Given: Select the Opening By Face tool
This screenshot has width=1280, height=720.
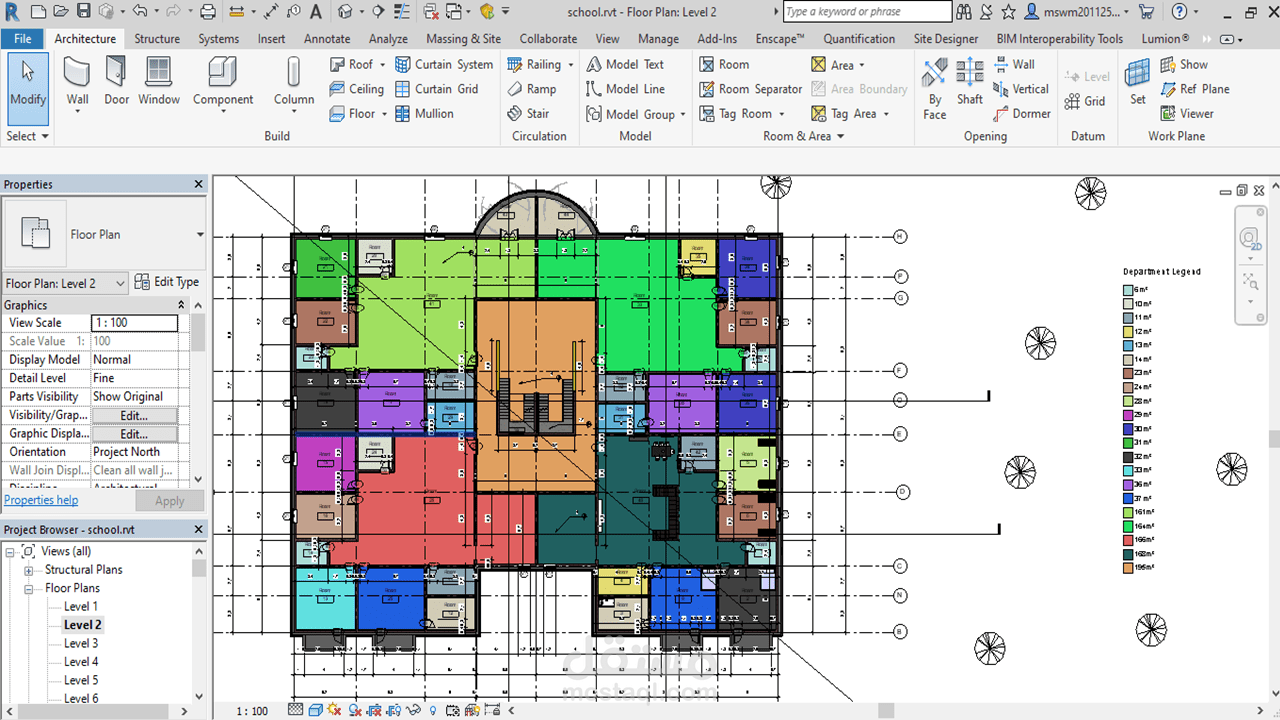Looking at the screenshot, I should 935,88.
